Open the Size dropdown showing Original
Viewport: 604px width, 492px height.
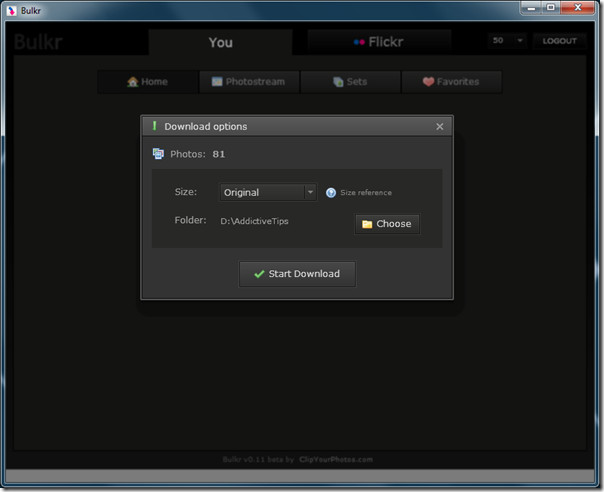click(268, 192)
